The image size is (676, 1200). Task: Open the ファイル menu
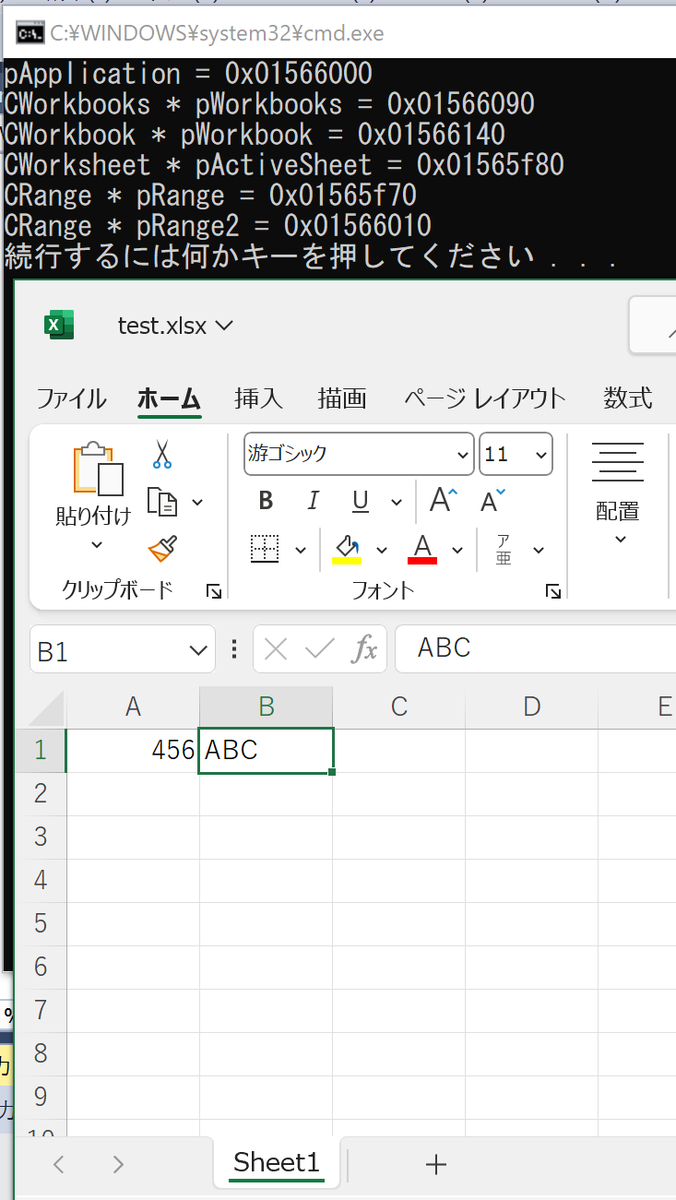[x=72, y=398]
